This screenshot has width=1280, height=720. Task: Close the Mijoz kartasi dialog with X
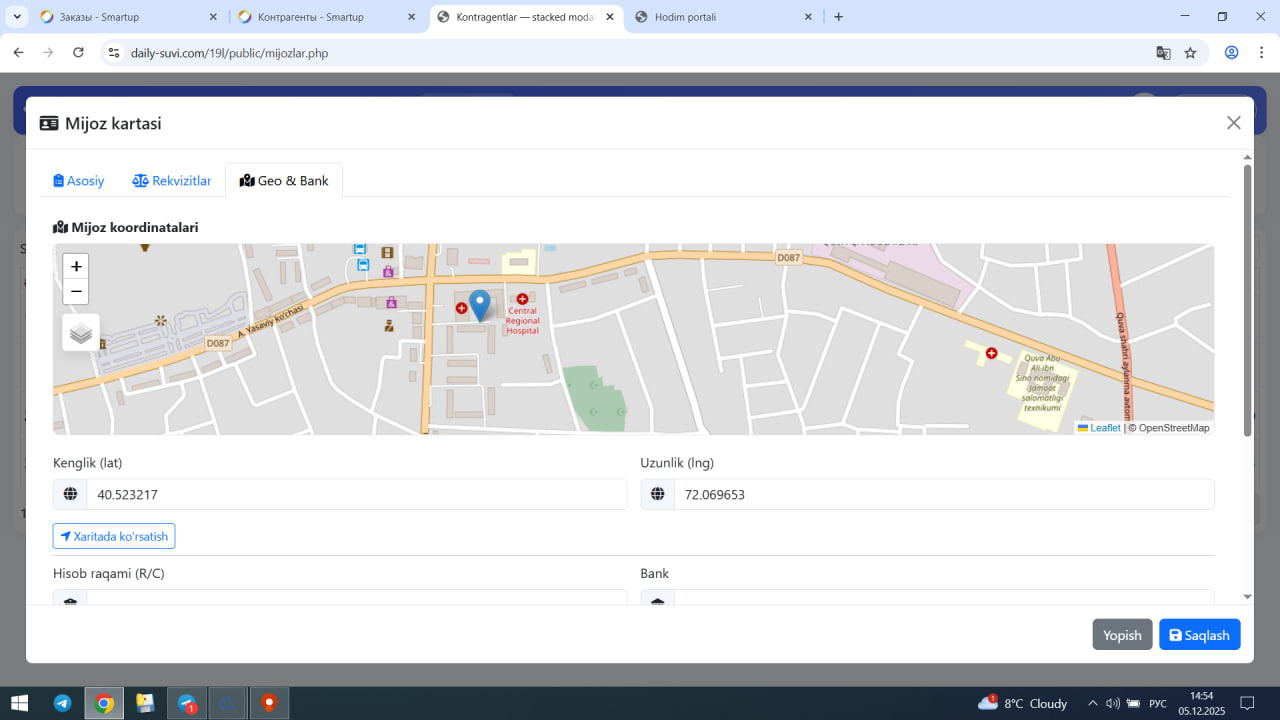pyautogui.click(x=1233, y=123)
